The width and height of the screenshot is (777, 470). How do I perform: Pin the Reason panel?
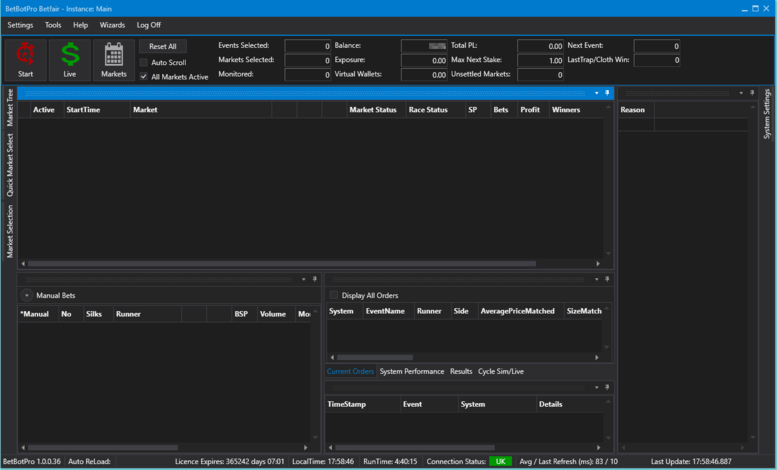tap(752, 93)
